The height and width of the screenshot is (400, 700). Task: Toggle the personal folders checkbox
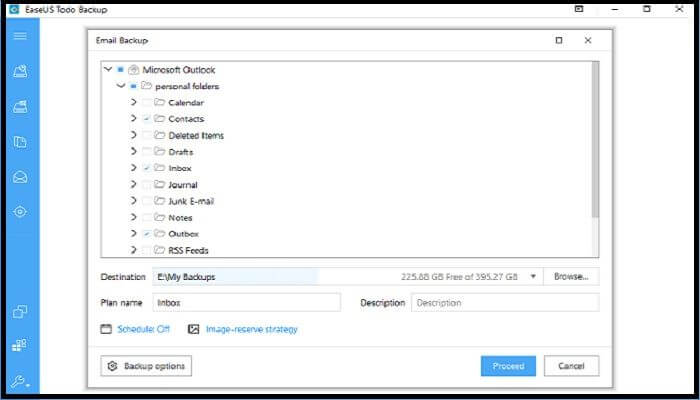click(133, 86)
